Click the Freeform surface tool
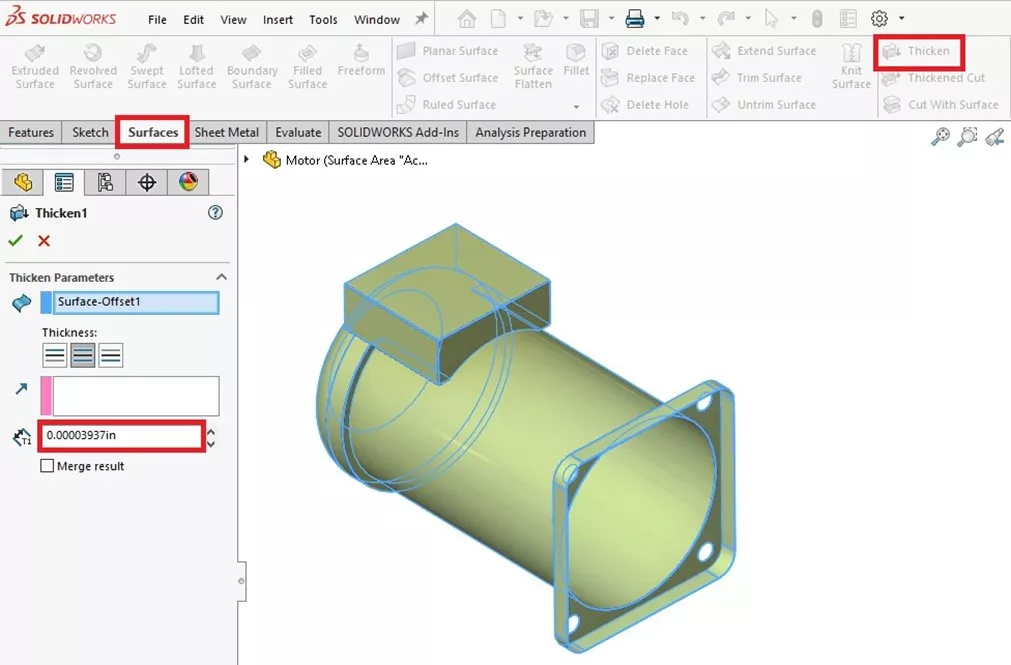The image size is (1011, 665). (361, 64)
